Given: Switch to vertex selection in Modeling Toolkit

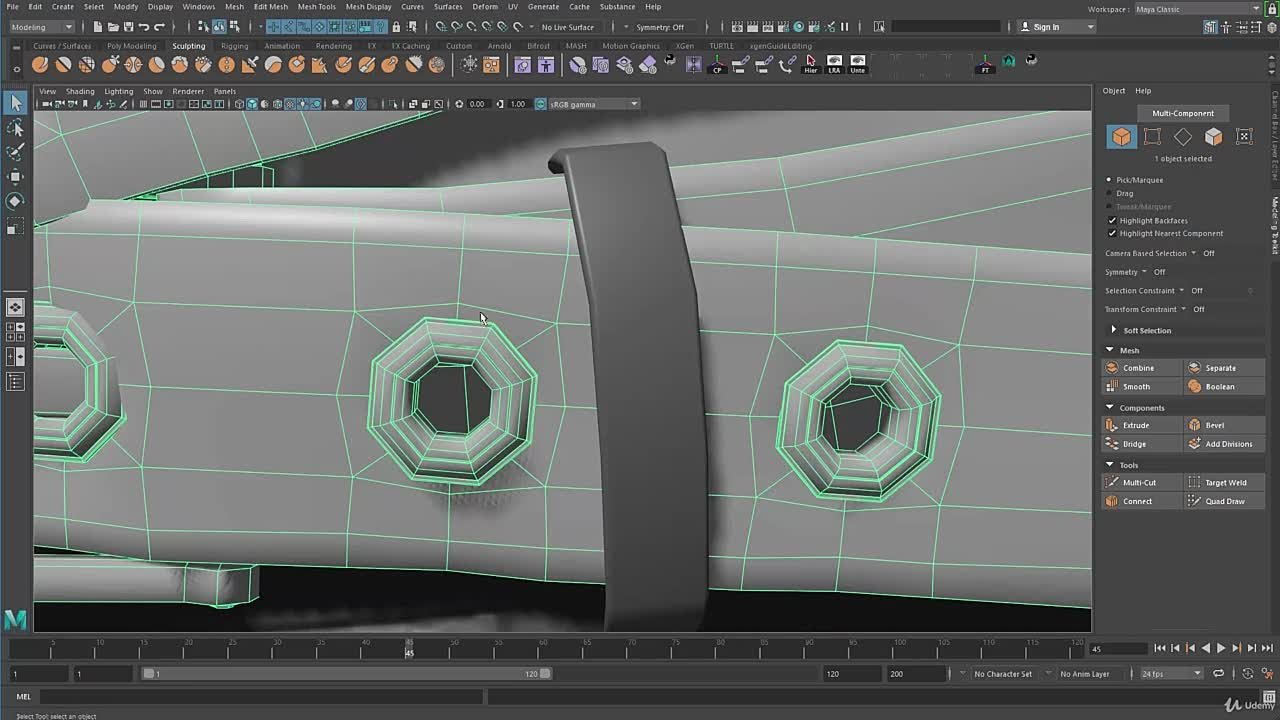Looking at the screenshot, I should (x=1152, y=137).
